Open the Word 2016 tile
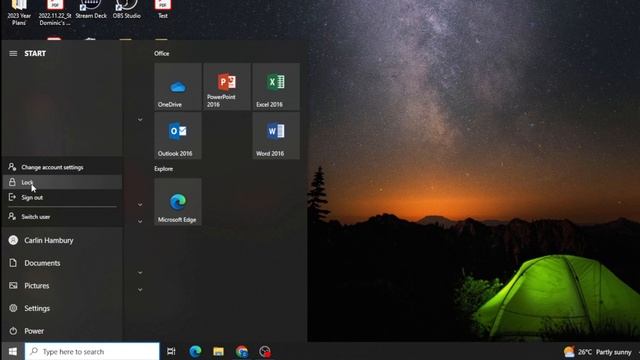Screen dimensions: 640x360 coord(276,136)
